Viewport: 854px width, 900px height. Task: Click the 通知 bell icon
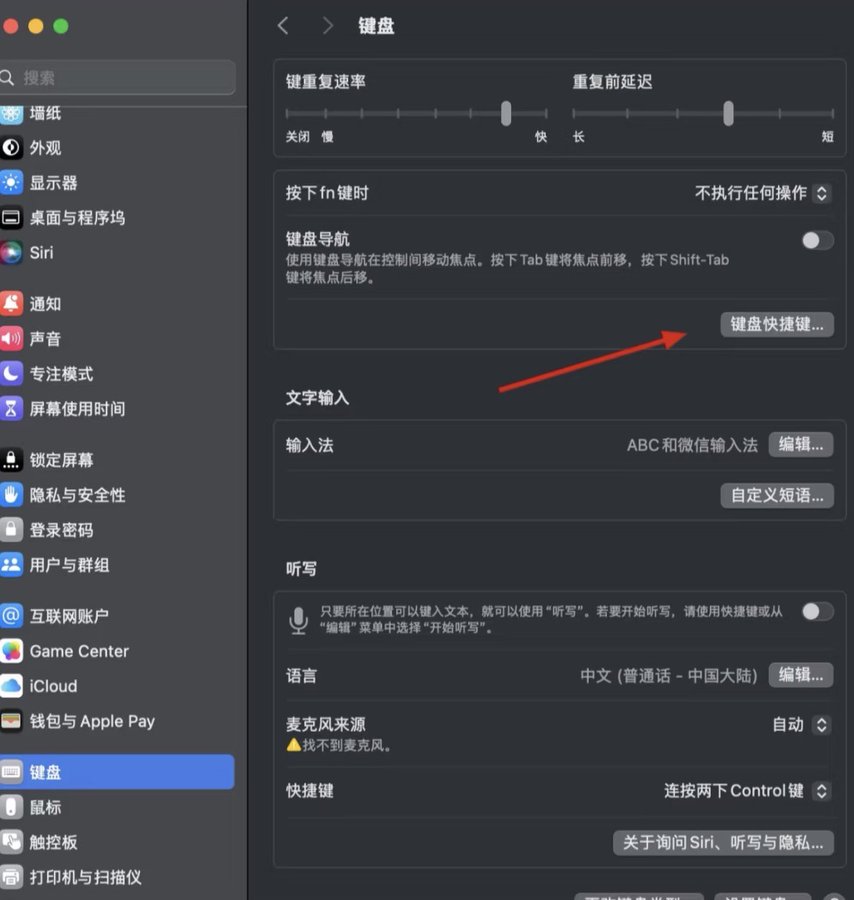click(11, 304)
